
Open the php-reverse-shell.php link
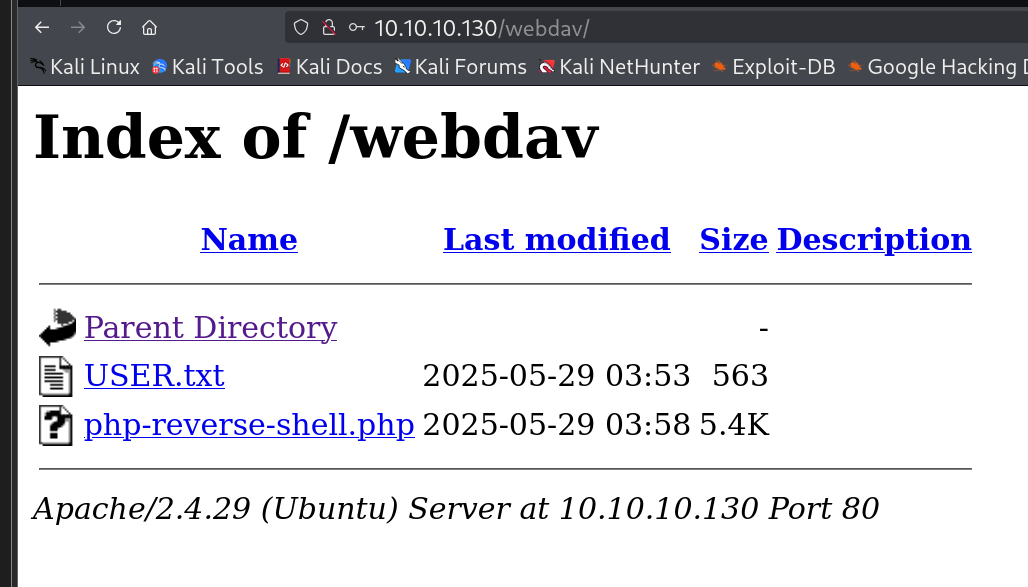click(x=249, y=425)
